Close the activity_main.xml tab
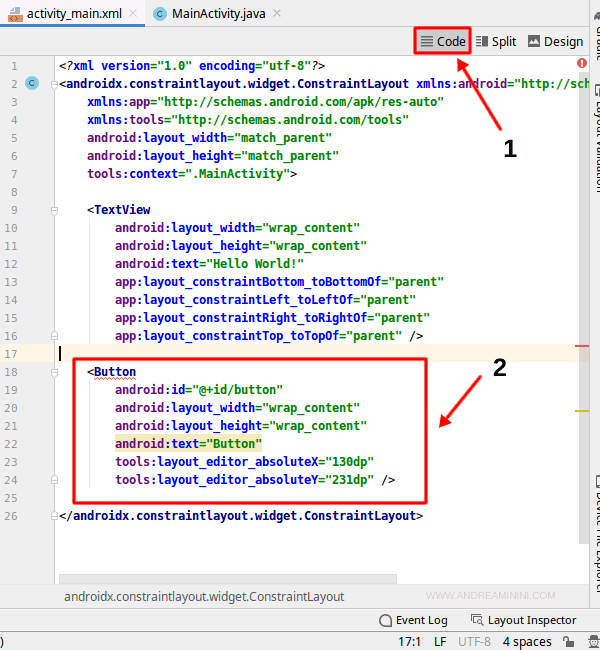600x650 pixels. (x=133, y=13)
